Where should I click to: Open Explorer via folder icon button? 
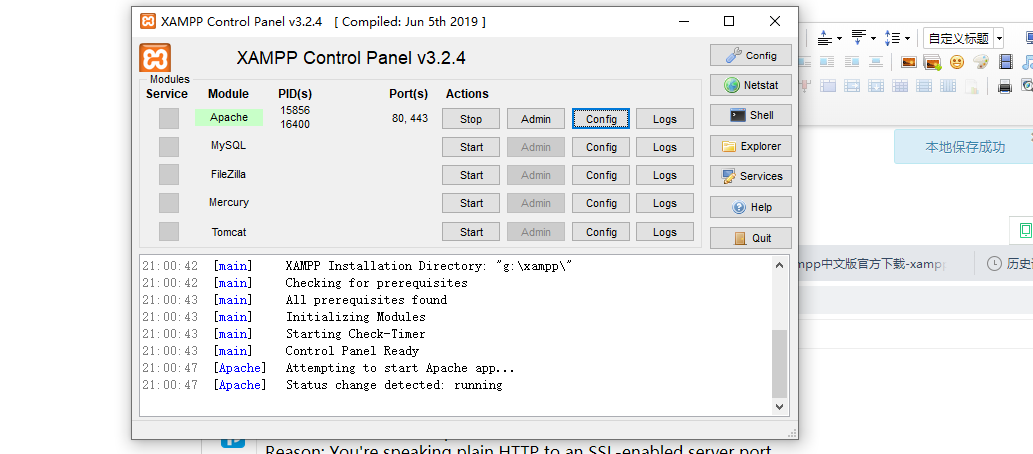click(x=750, y=146)
